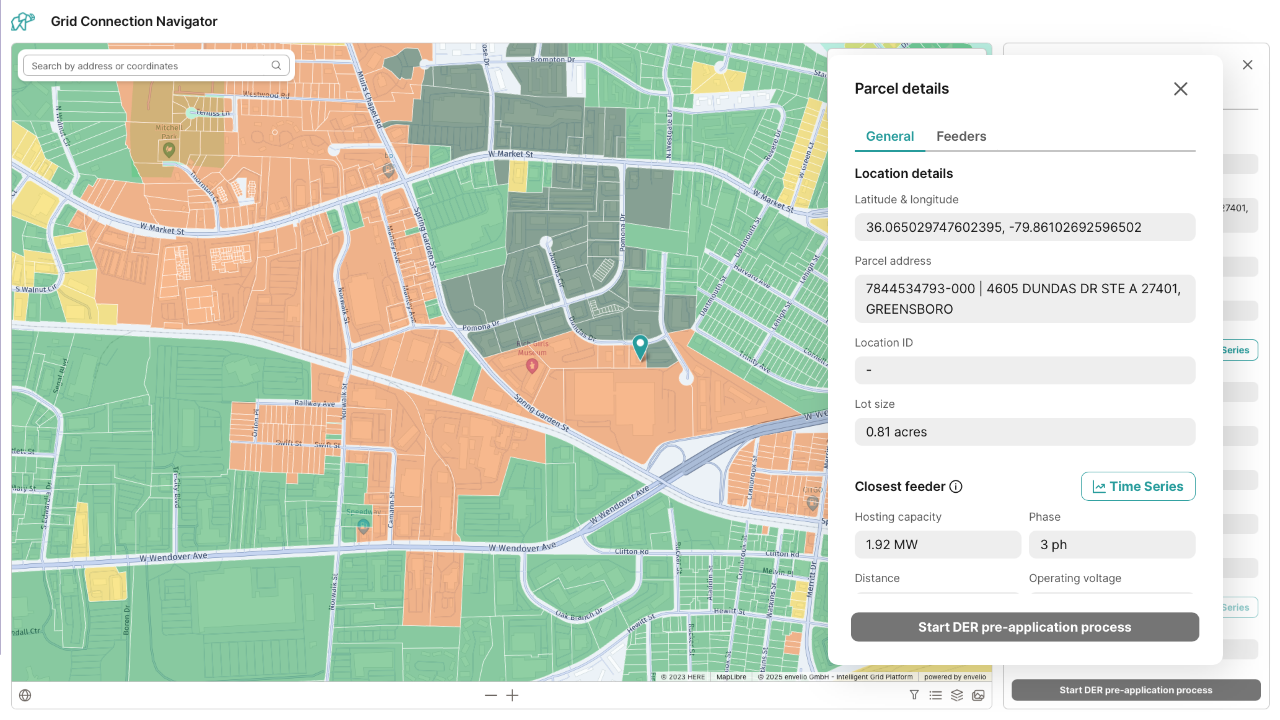Image resolution: width=1280 pixels, height=720 pixels.
Task: Open the map layers panel
Action: tap(956, 695)
